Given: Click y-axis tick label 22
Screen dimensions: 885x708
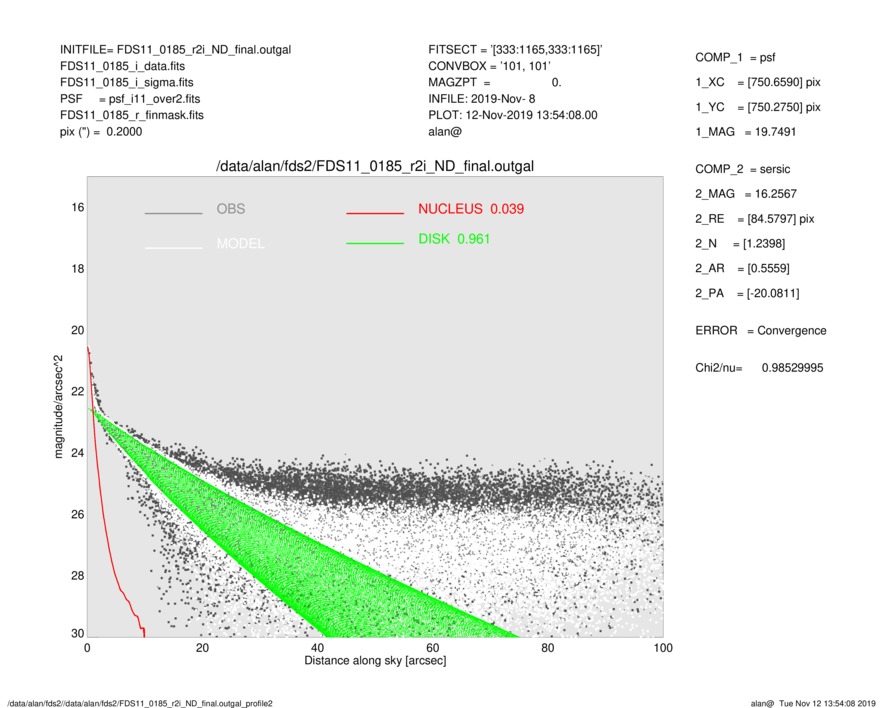Looking at the screenshot, I should coord(77,392).
